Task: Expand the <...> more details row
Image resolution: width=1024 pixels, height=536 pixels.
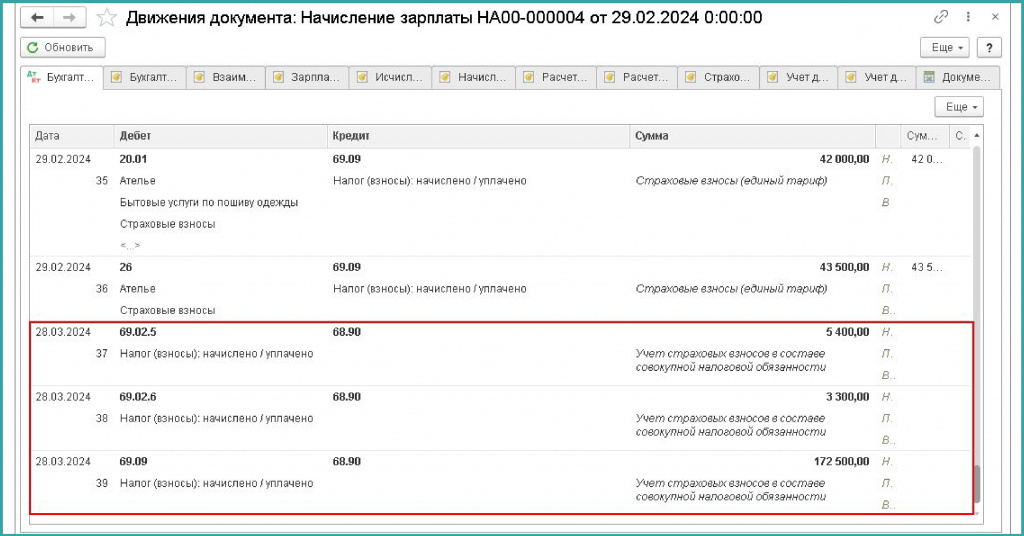Action: pos(130,245)
